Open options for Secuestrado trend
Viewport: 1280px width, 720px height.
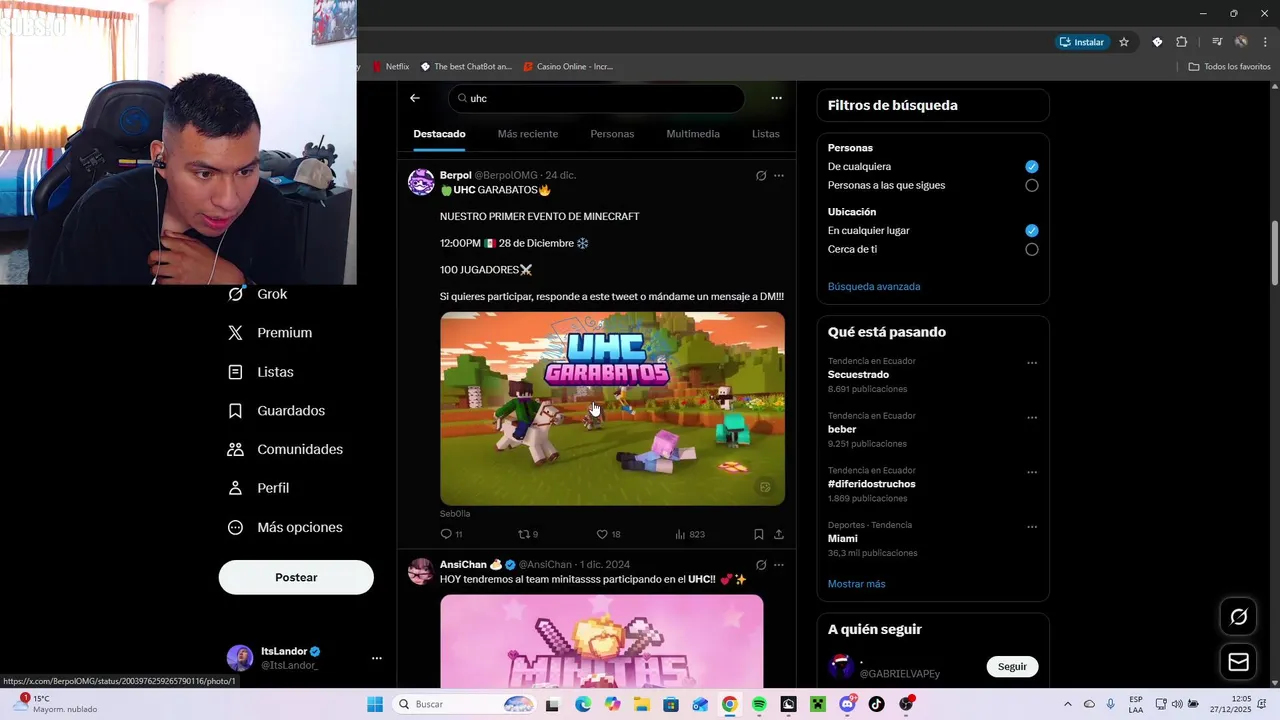pyautogui.click(x=1032, y=363)
